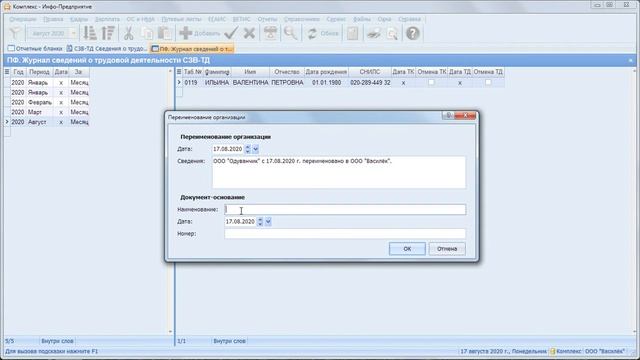Open the 'Зарплата' menu

pos(107,19)
